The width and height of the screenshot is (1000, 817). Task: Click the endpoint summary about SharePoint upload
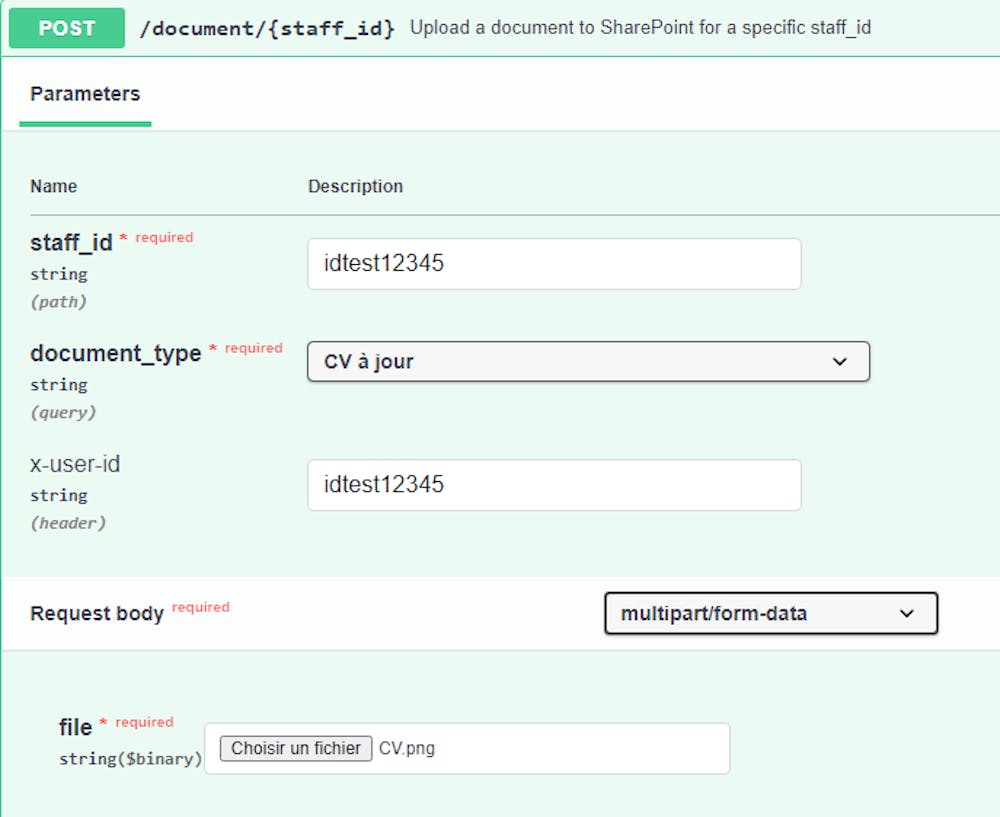point(640,28)
